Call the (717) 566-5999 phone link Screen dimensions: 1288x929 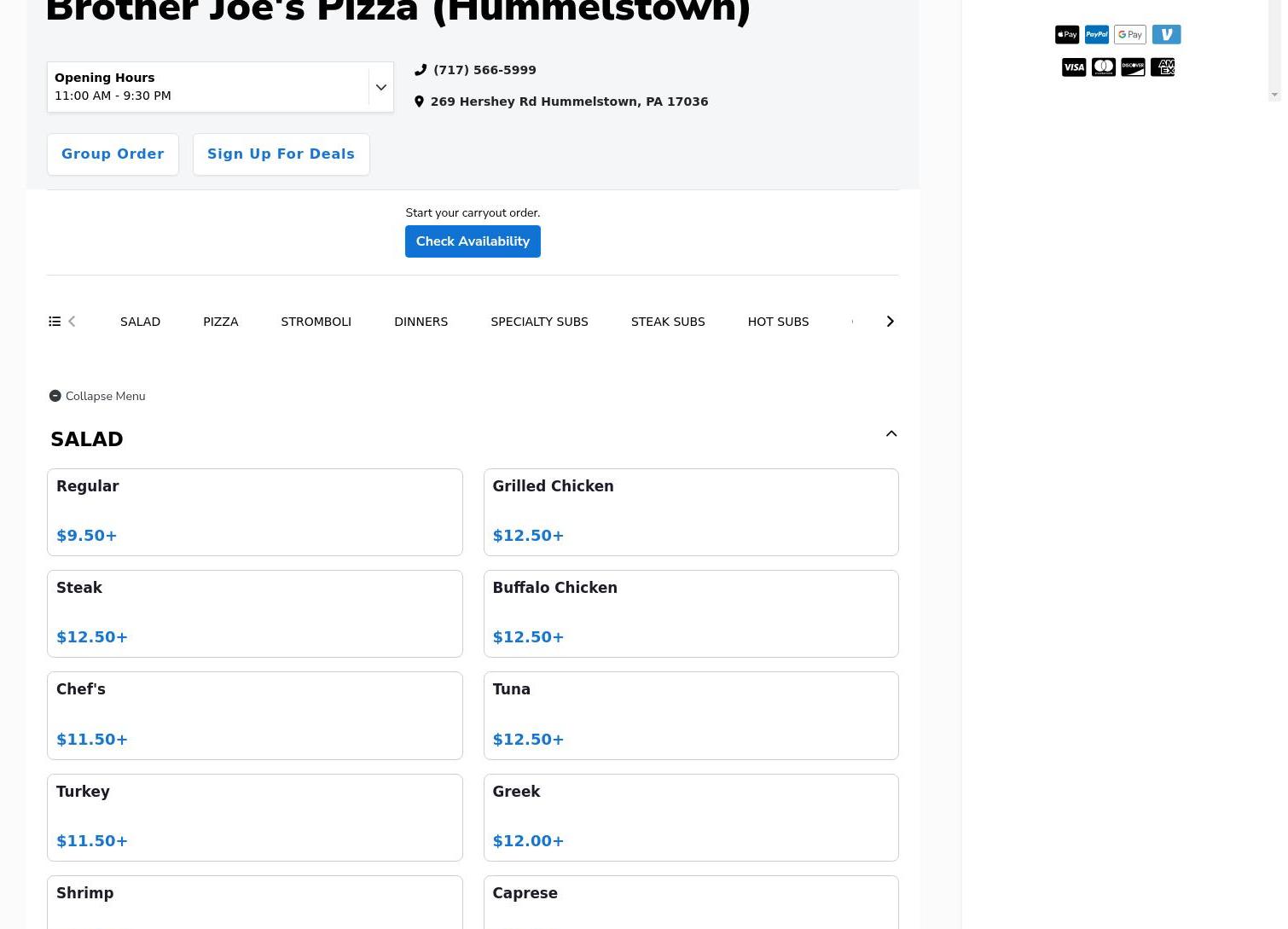click(484, 70)
